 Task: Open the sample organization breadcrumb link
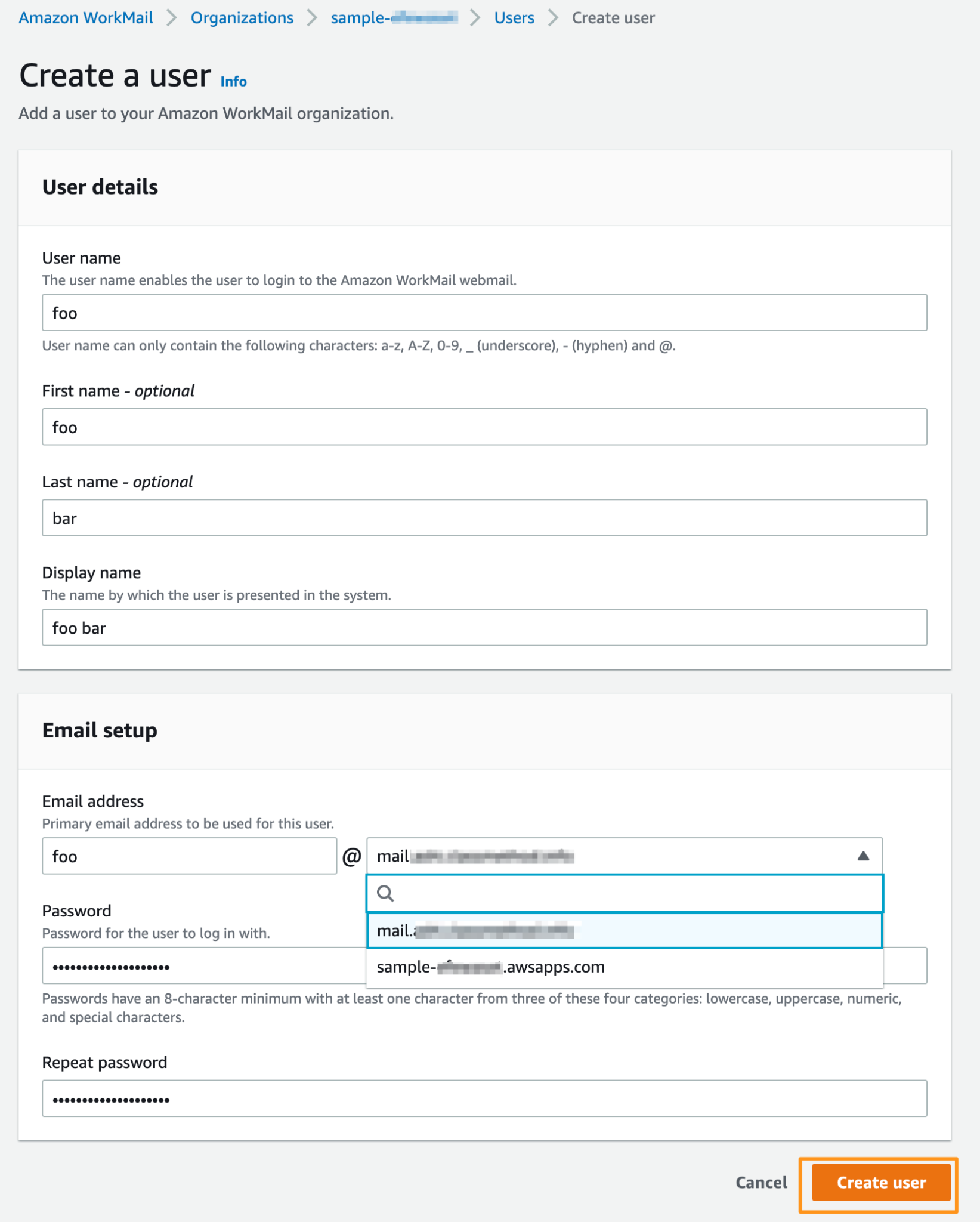392,18
